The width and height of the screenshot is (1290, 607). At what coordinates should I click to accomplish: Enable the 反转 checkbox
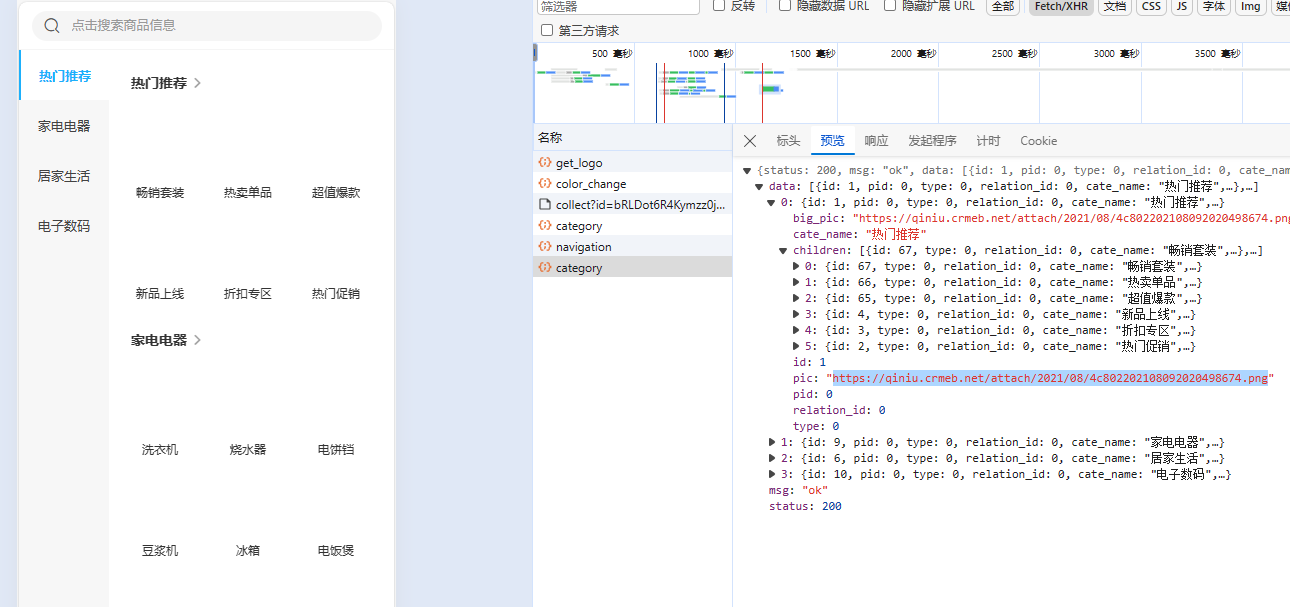pyautogui.click(x=719, y=6)
